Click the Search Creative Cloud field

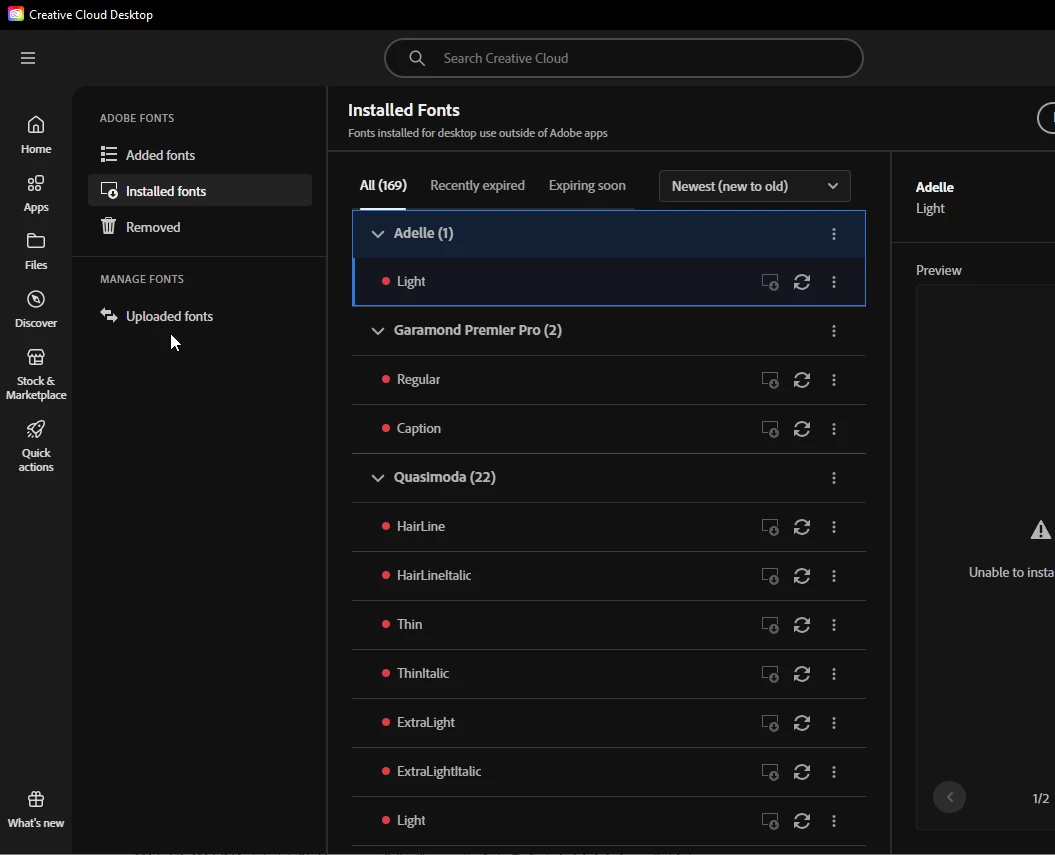pyautogui.click(x=623, y=58)
